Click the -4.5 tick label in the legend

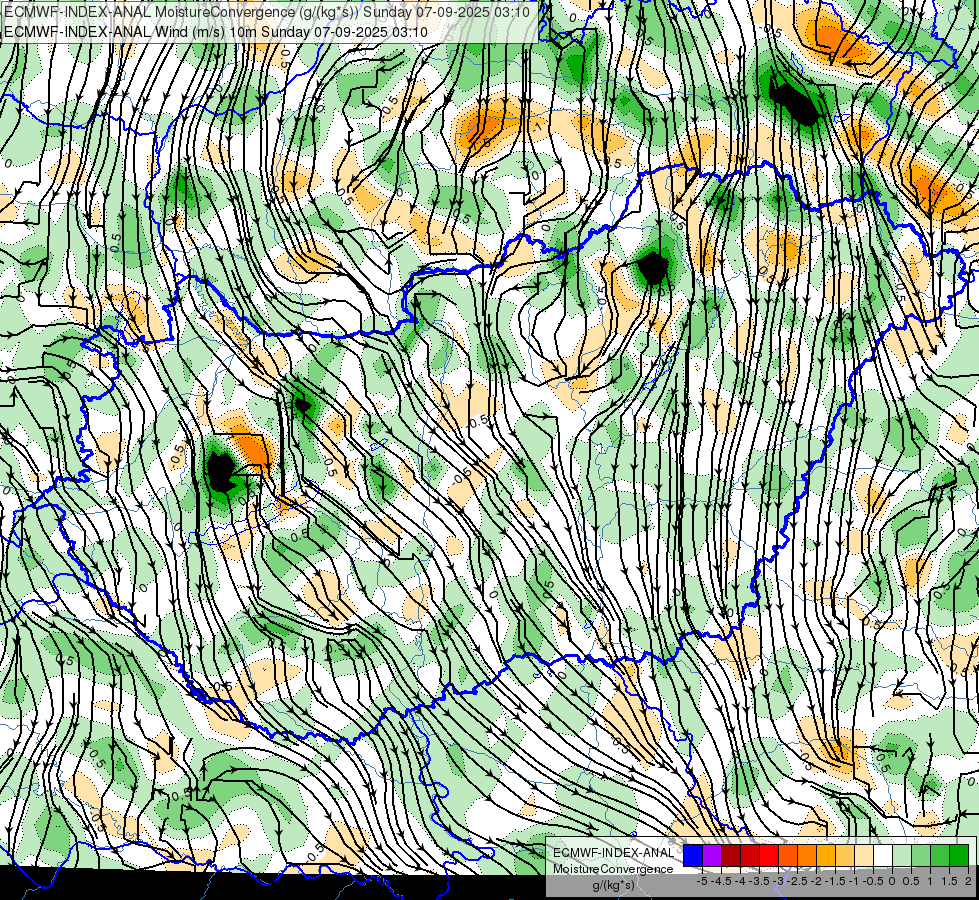coord(721,881)
